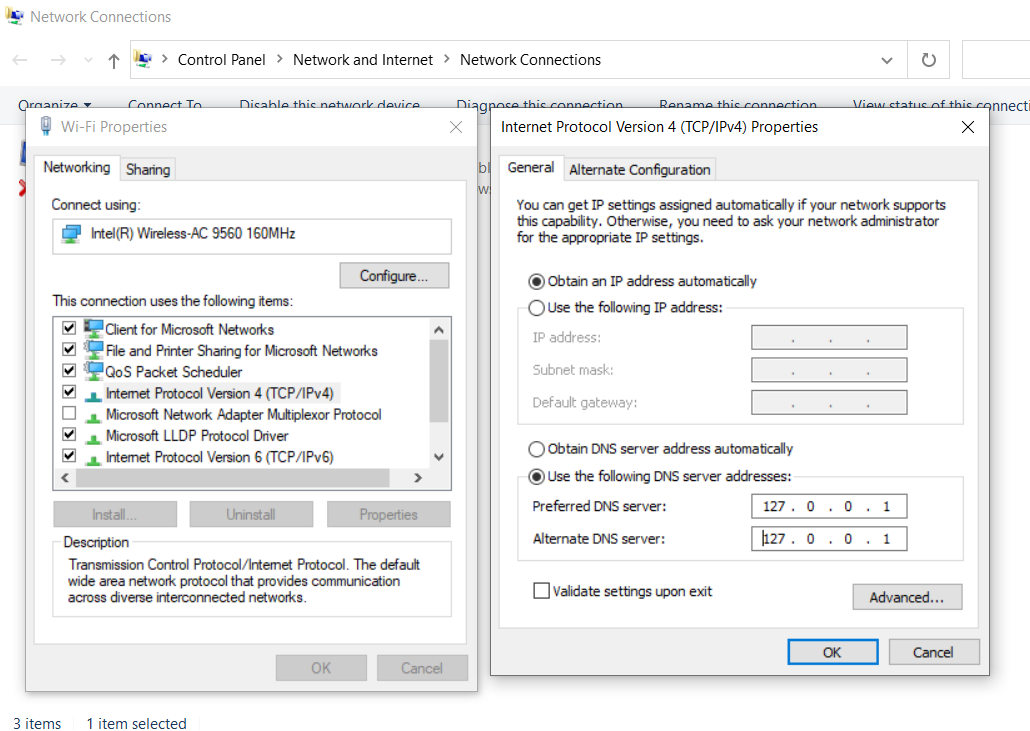Click items list scroll down arrow
The image size is (1030, 731).
pos(439,457)
